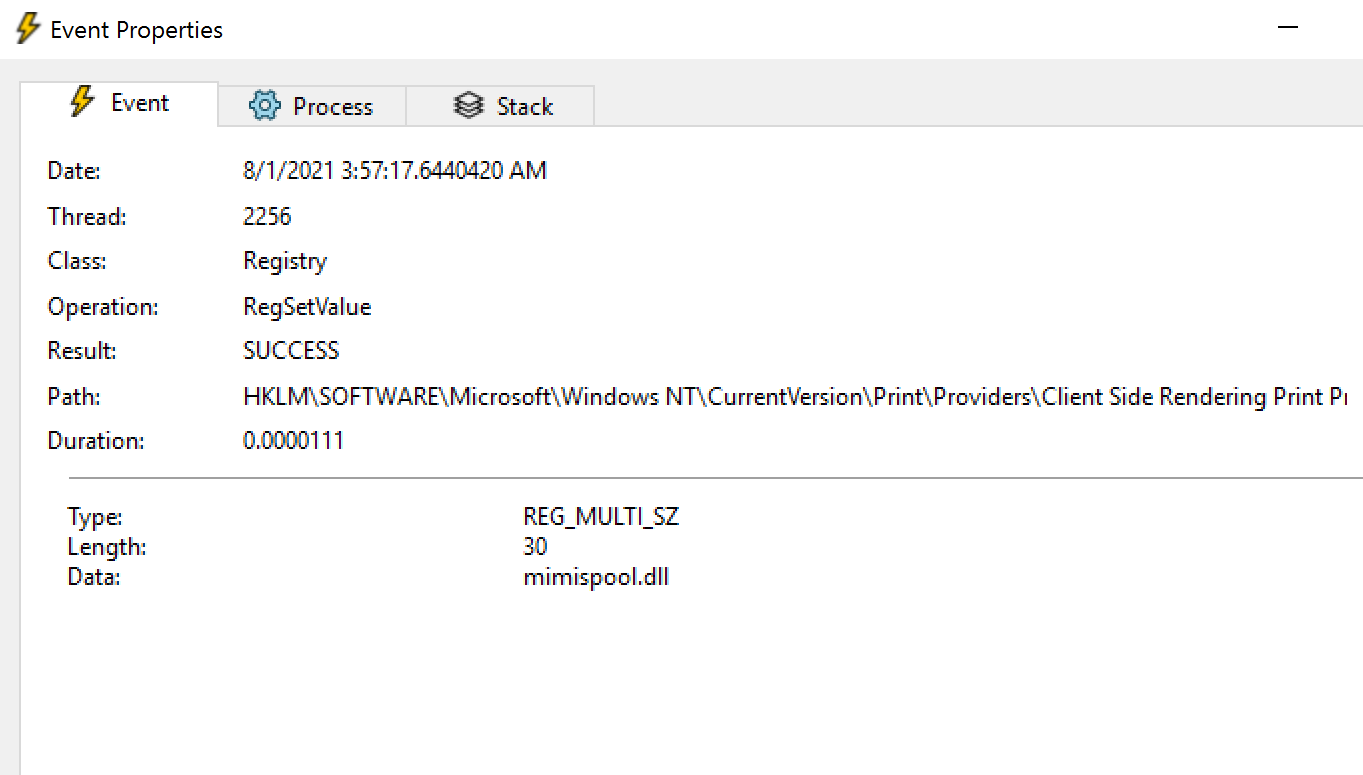Click the Operation value RegSetValue
Screen dimensions: 1363x775
(307, 307)
